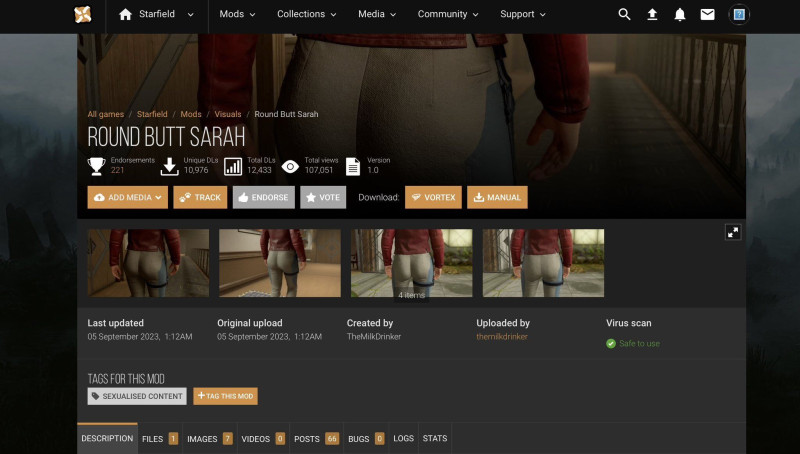Open the Add Media dropdown button
The width and height of the screenshot is (800, 454).
click(128, 197)
